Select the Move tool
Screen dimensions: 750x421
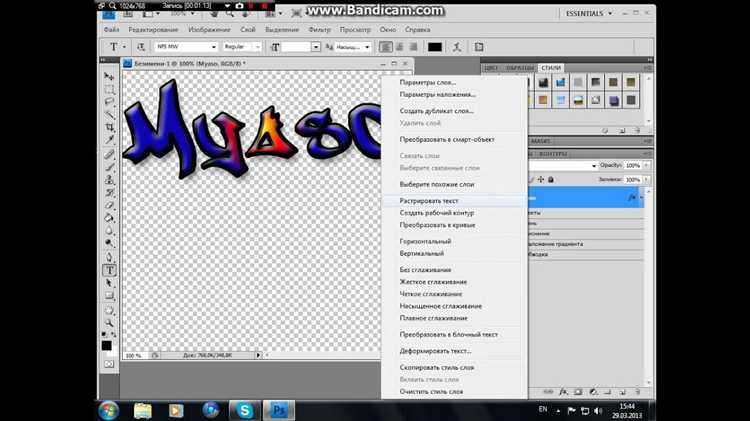[x=109, y=77]
